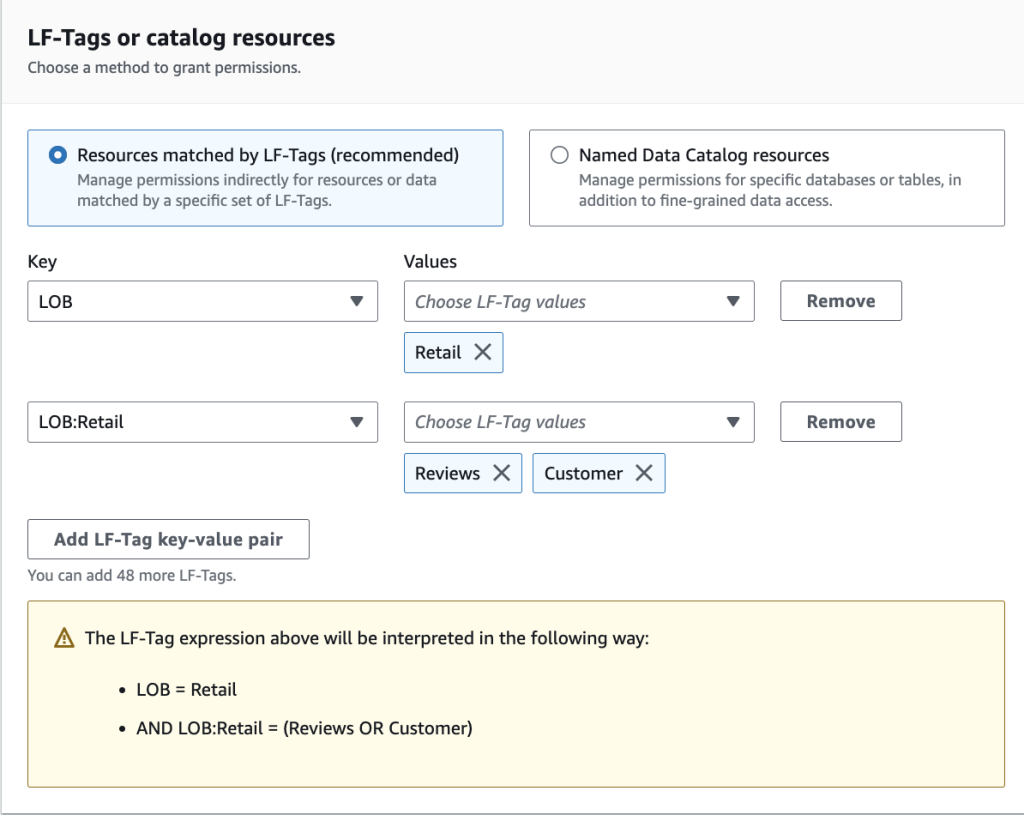Click first Choose LF-Tag values arrow
Image resolution: width=1024 pixels, height=815 pixels.
[x=733, y=301]
